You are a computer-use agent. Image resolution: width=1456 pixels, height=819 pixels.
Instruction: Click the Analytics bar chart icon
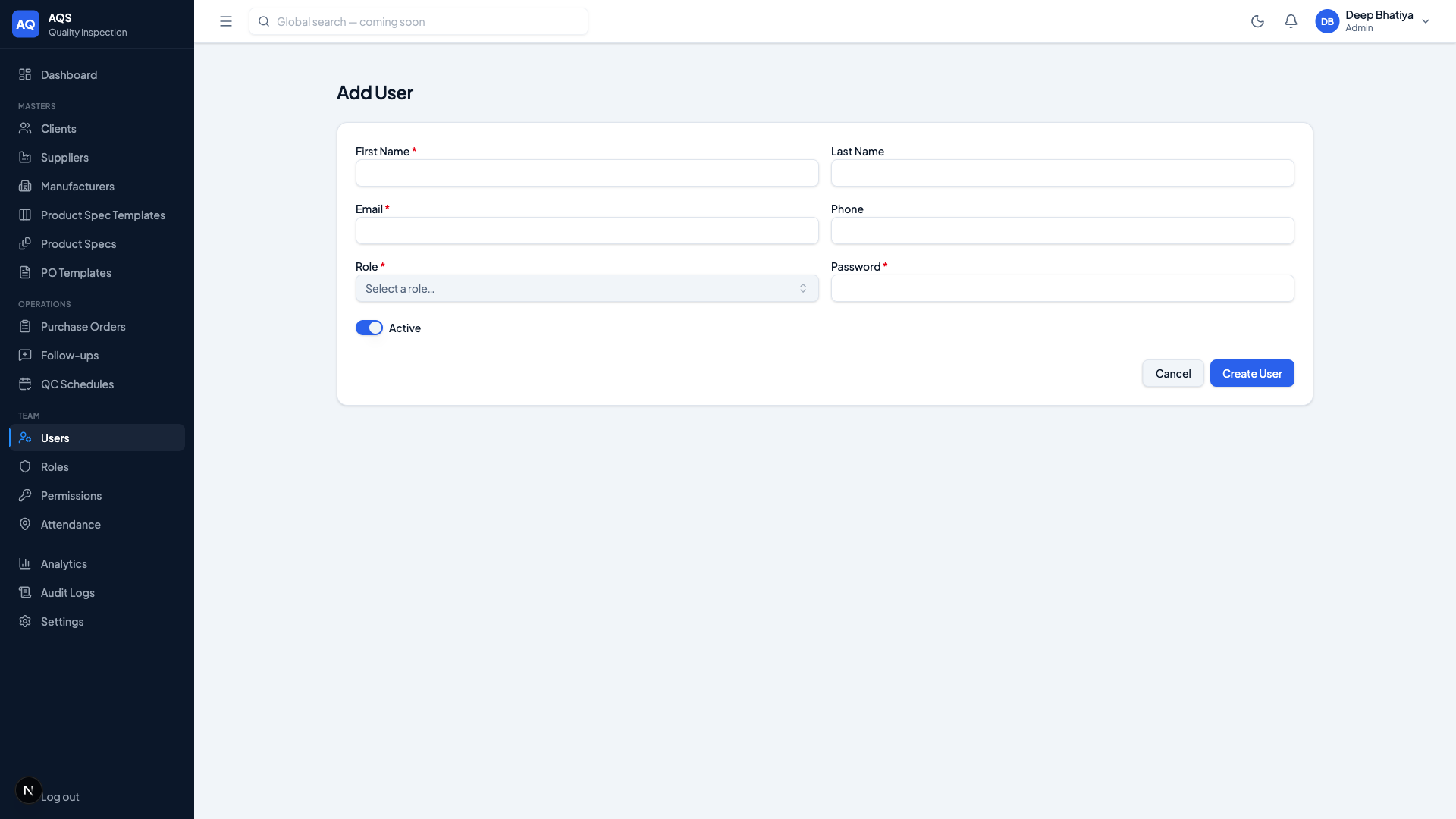tap(25, 563)
